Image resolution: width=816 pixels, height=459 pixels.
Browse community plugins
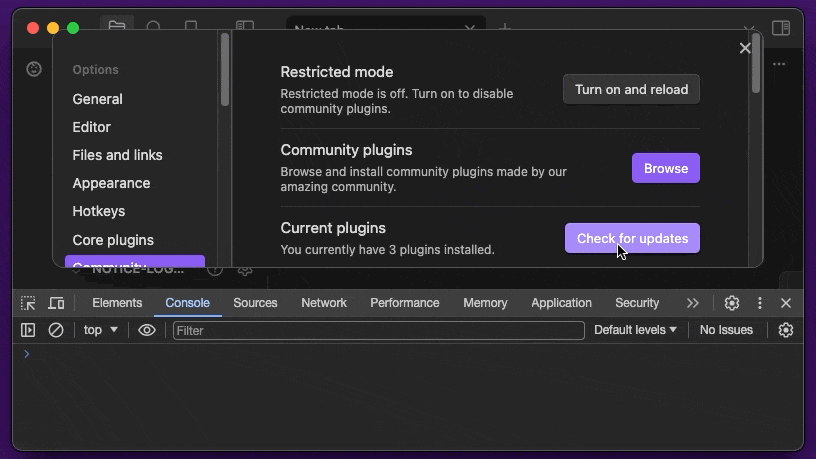[x=666, y=168]
